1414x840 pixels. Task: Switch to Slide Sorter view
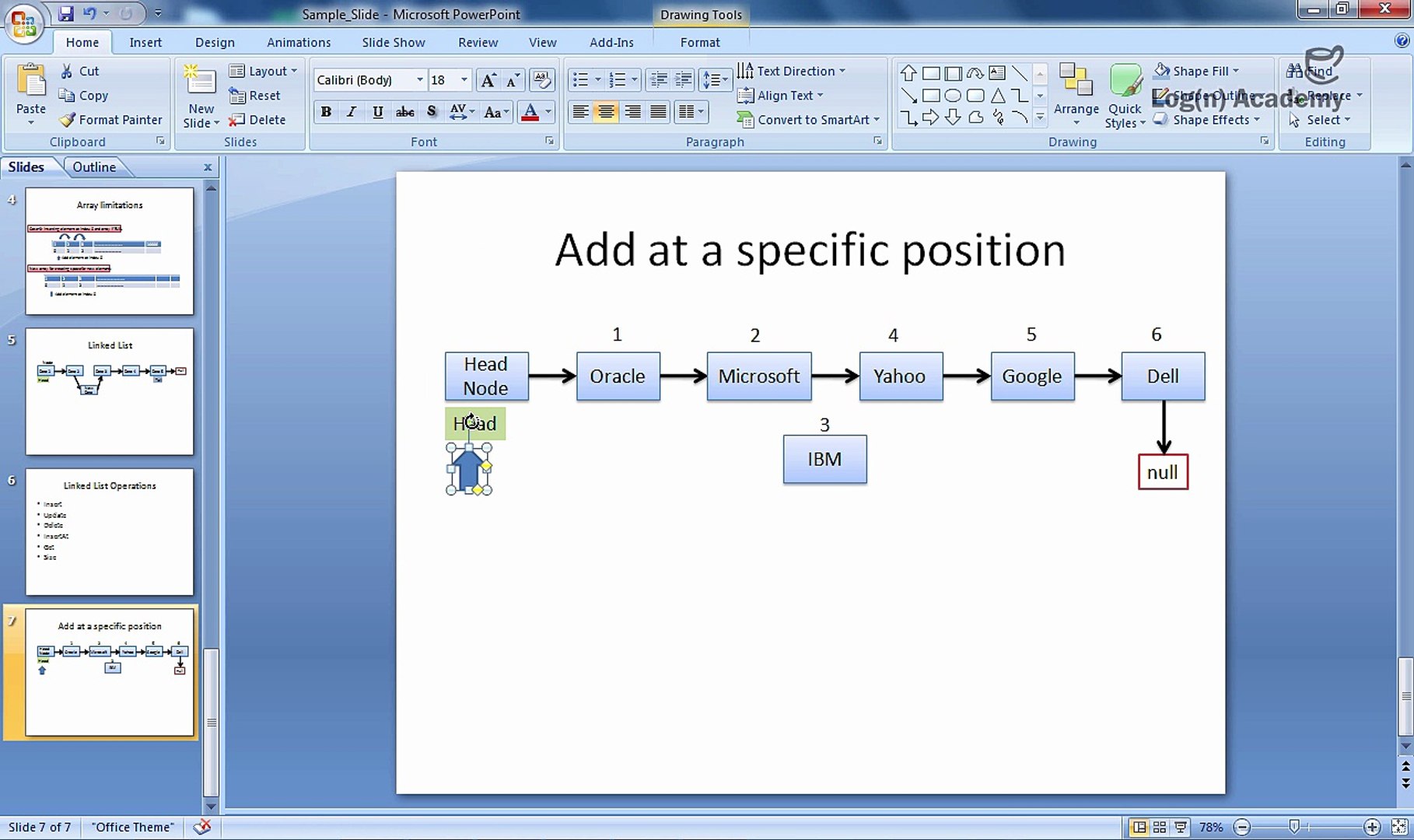[x=1160, y=827]
